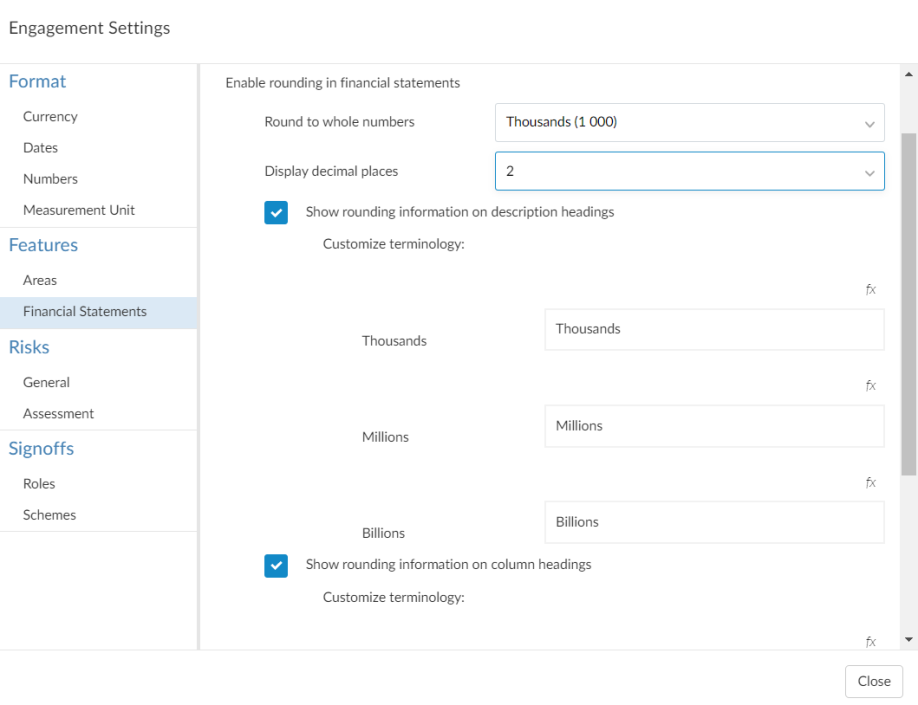
Task: Click the Thousands terminology text field
Action: 714,329
